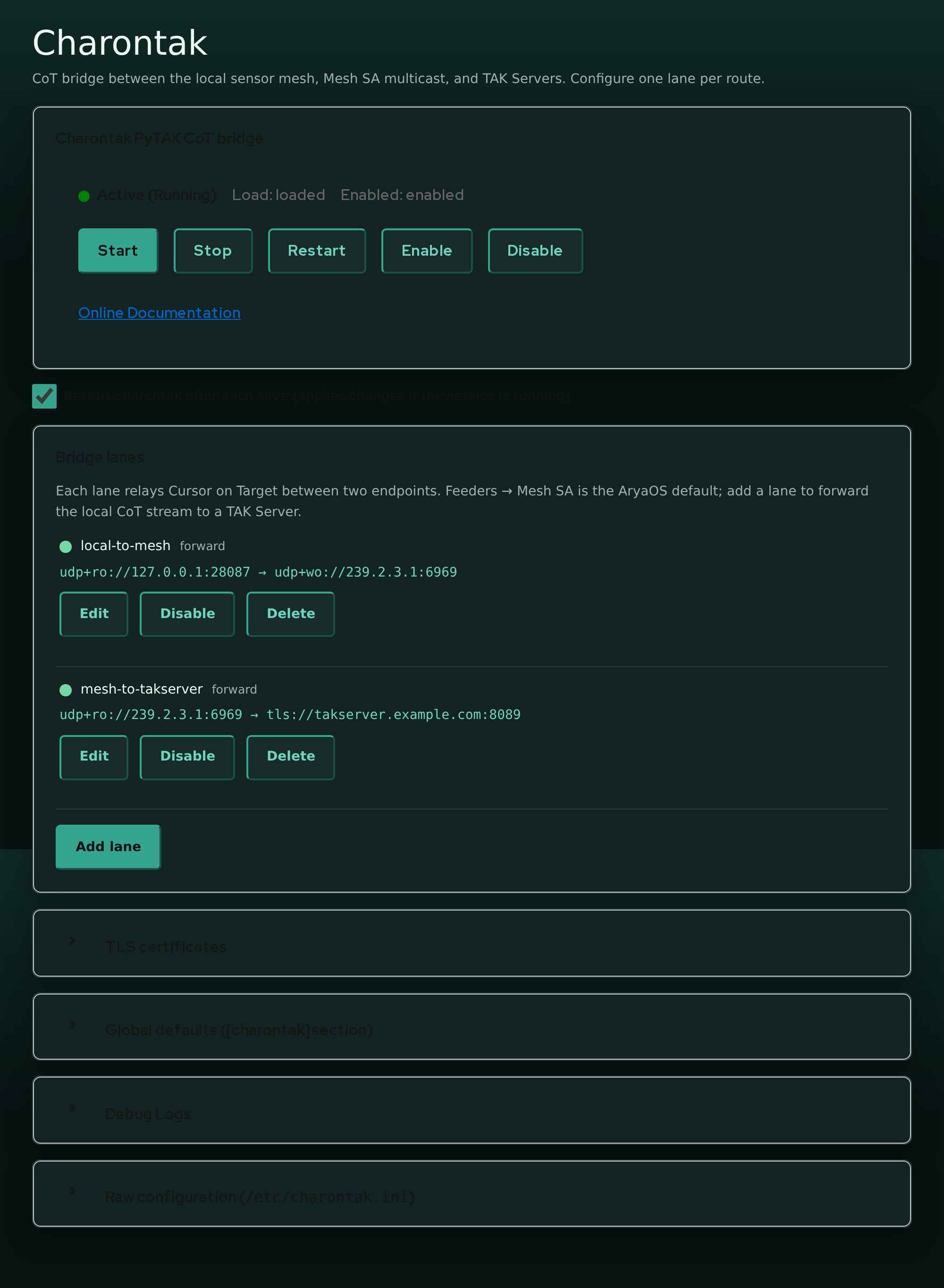Click the local-to-mesh lane status dot

pyautogui.click(x=66, y=547)
